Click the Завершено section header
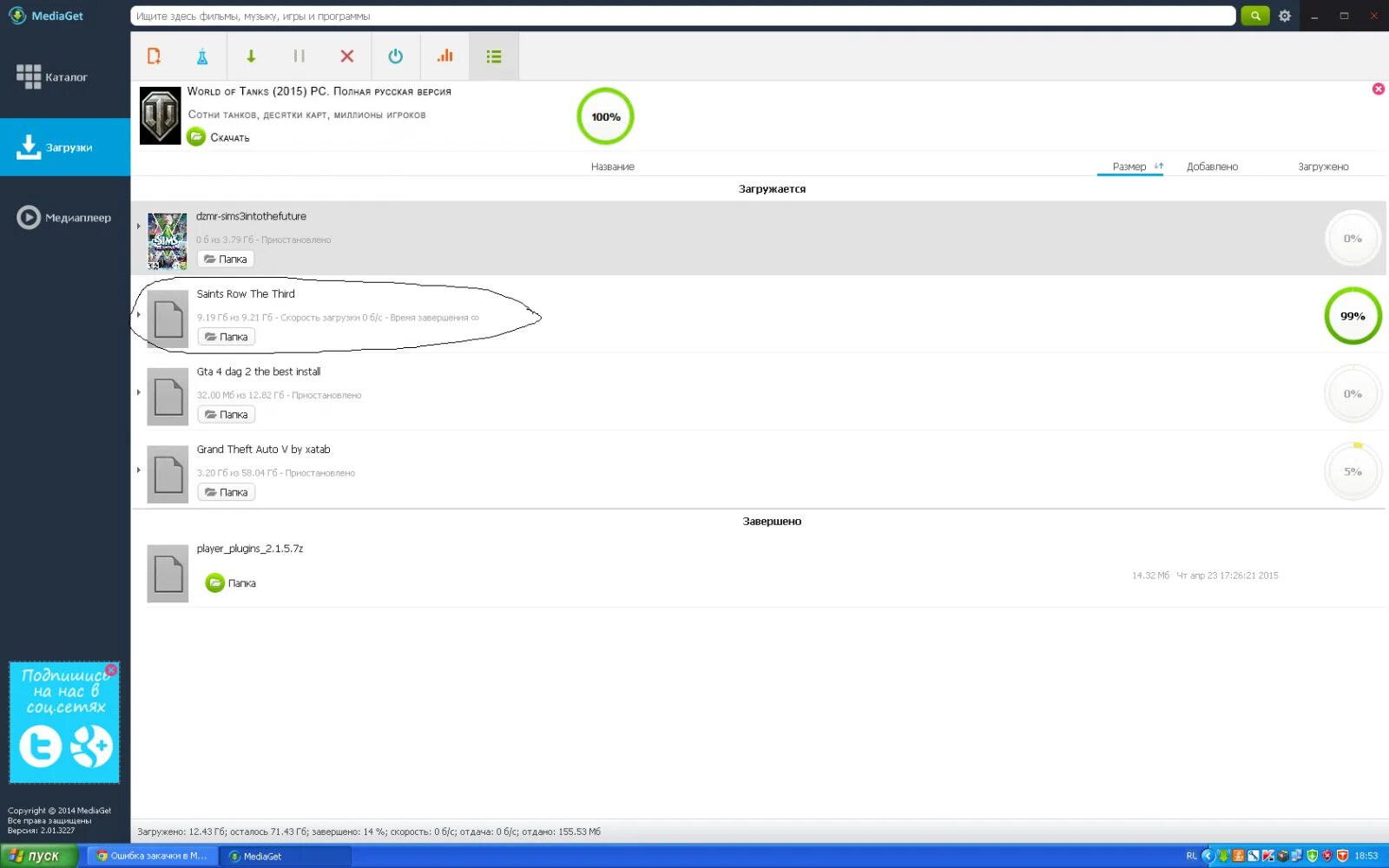 tap(772, 522)
